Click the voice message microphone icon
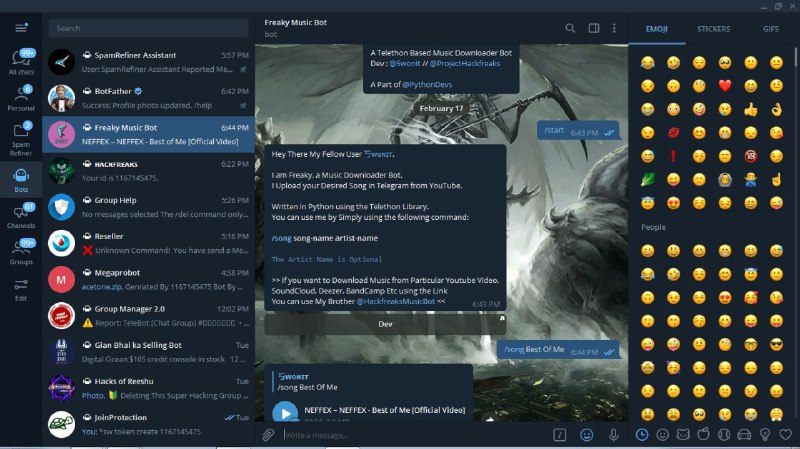Image resolution: width=800 pixels, height=449 pixels. [614, 435]
